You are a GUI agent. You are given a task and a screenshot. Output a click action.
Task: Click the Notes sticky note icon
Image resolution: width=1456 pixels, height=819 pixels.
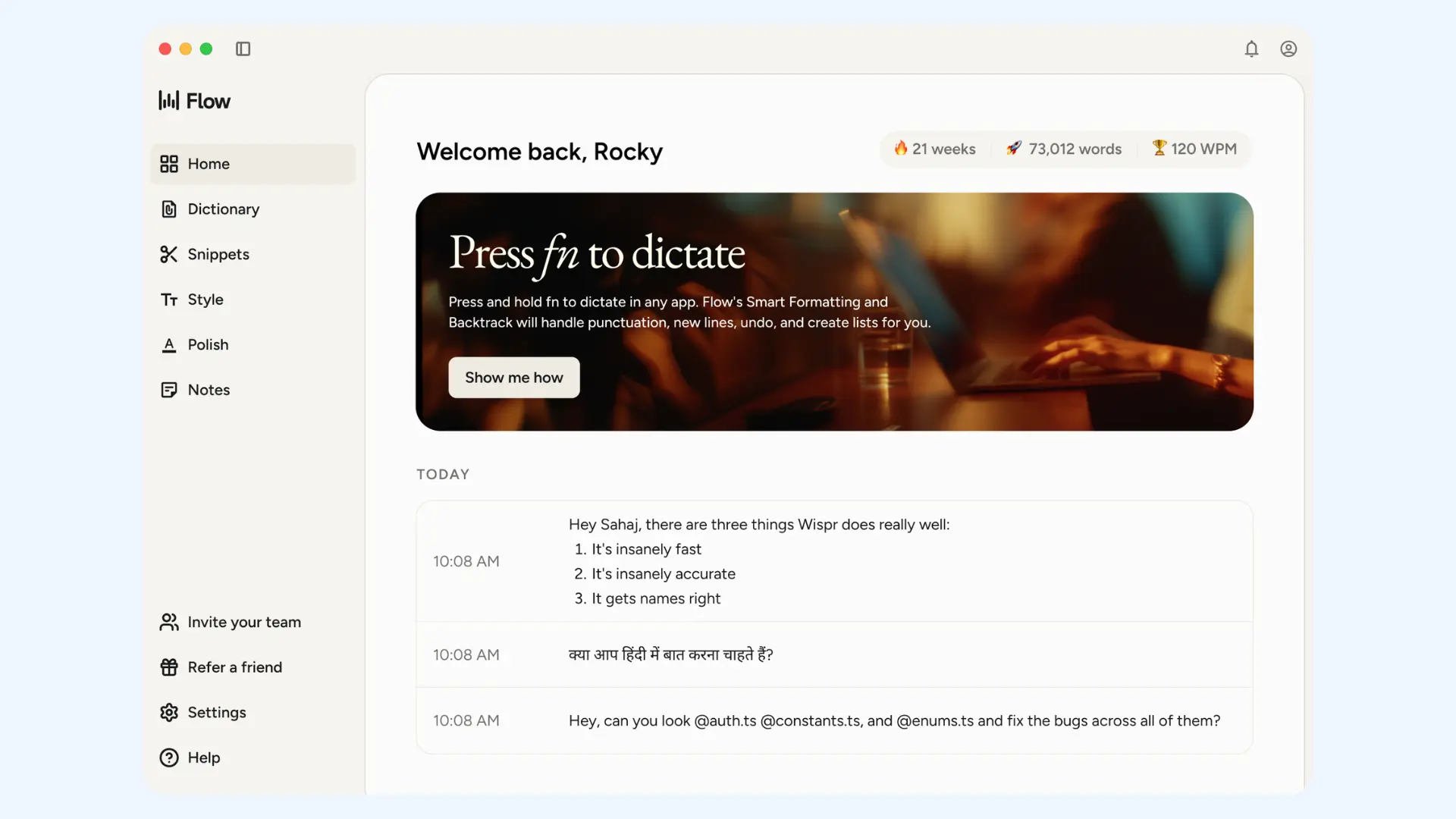(x=169, y=390)
